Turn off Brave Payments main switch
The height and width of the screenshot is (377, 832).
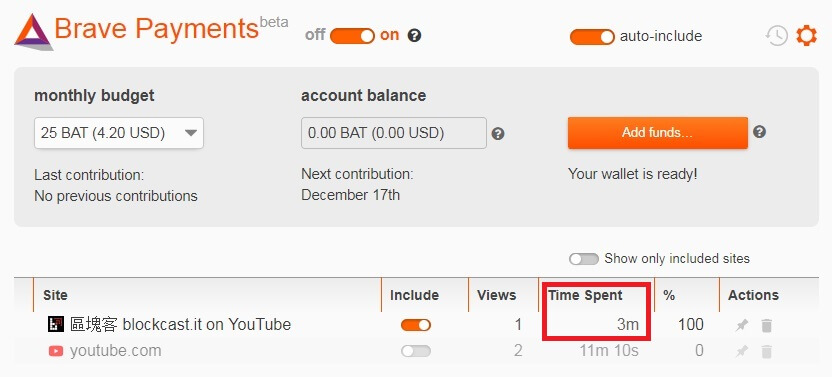coord(352,36)
